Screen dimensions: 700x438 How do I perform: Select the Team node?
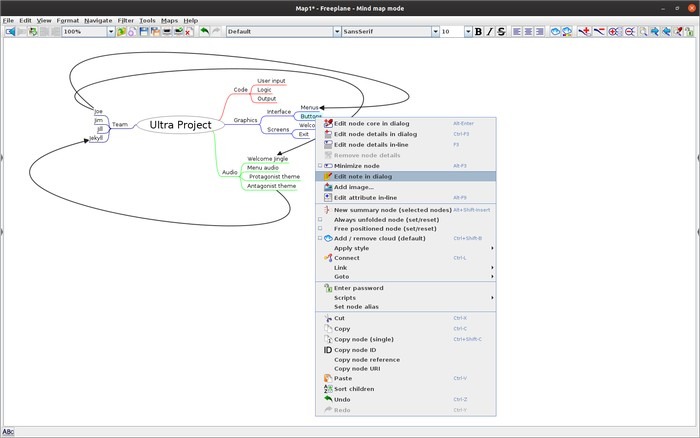pyautogui.click(x=120, y=125)
